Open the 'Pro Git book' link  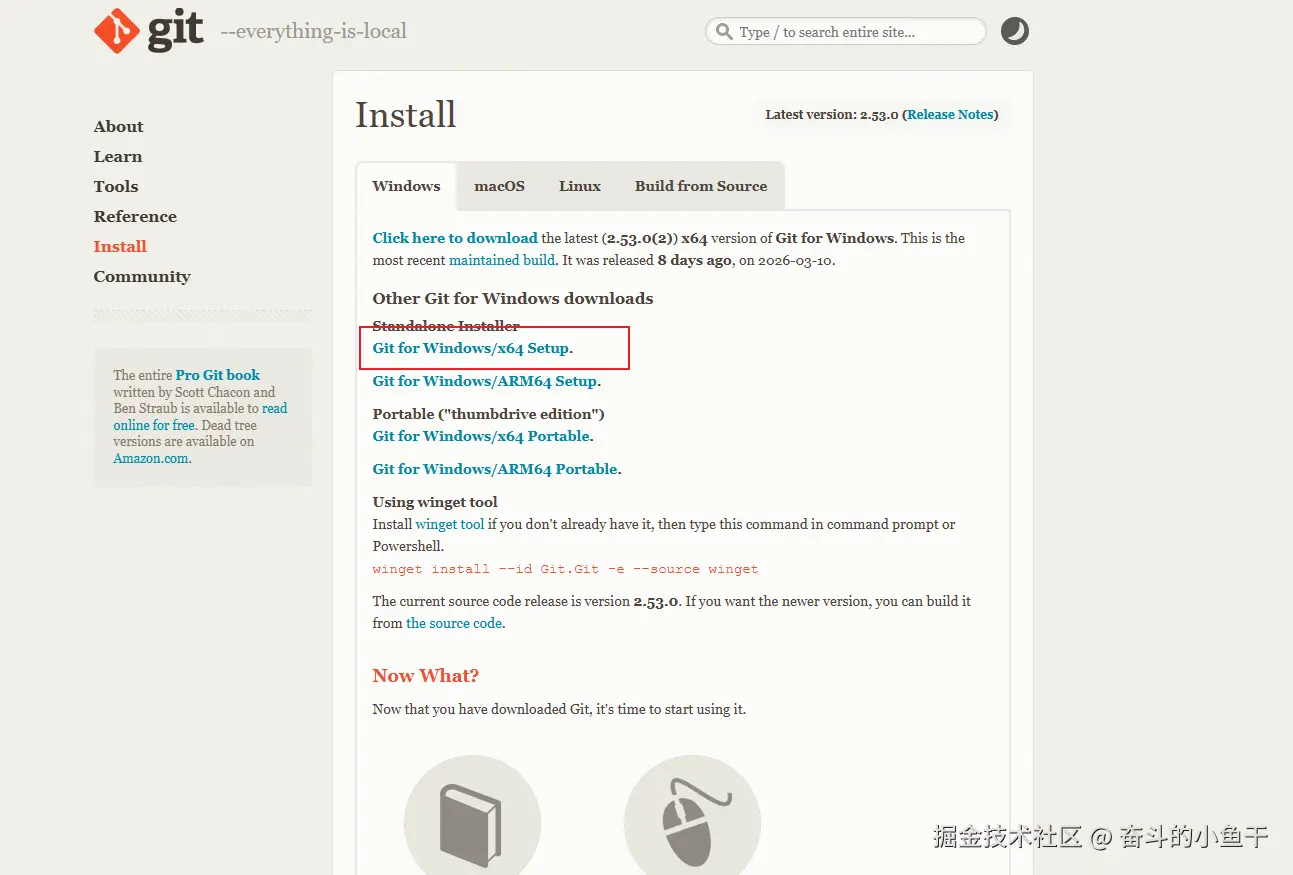[x=218, y=375]
